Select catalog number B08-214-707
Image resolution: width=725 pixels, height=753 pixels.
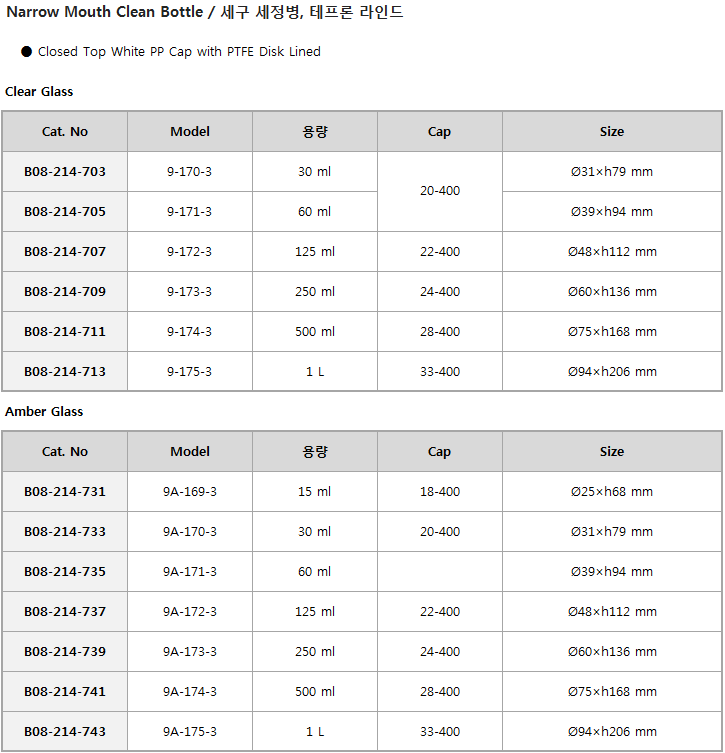65,251
